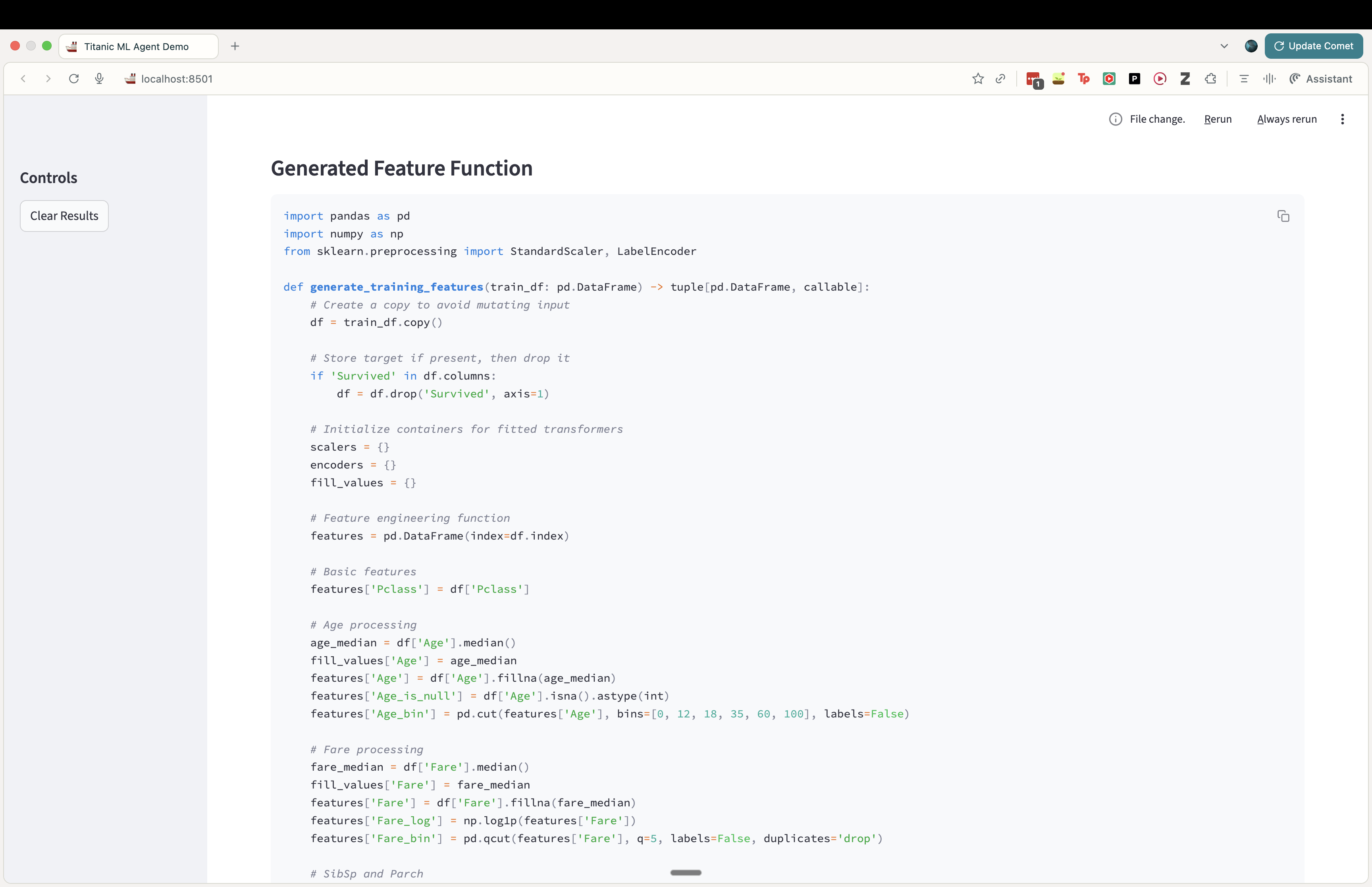Open the tab list chevron dropdown
This screenshot has width=1372, height=887.
click(1224, 46)
